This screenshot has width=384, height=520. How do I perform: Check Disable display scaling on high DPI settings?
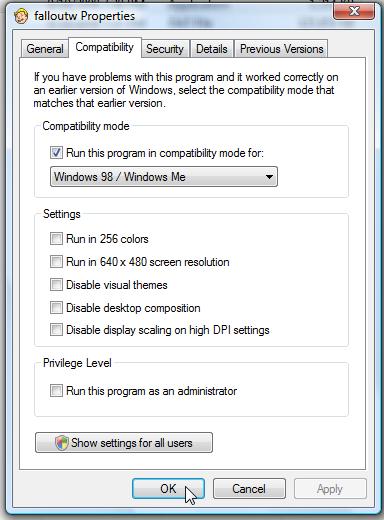click(56, 330)
